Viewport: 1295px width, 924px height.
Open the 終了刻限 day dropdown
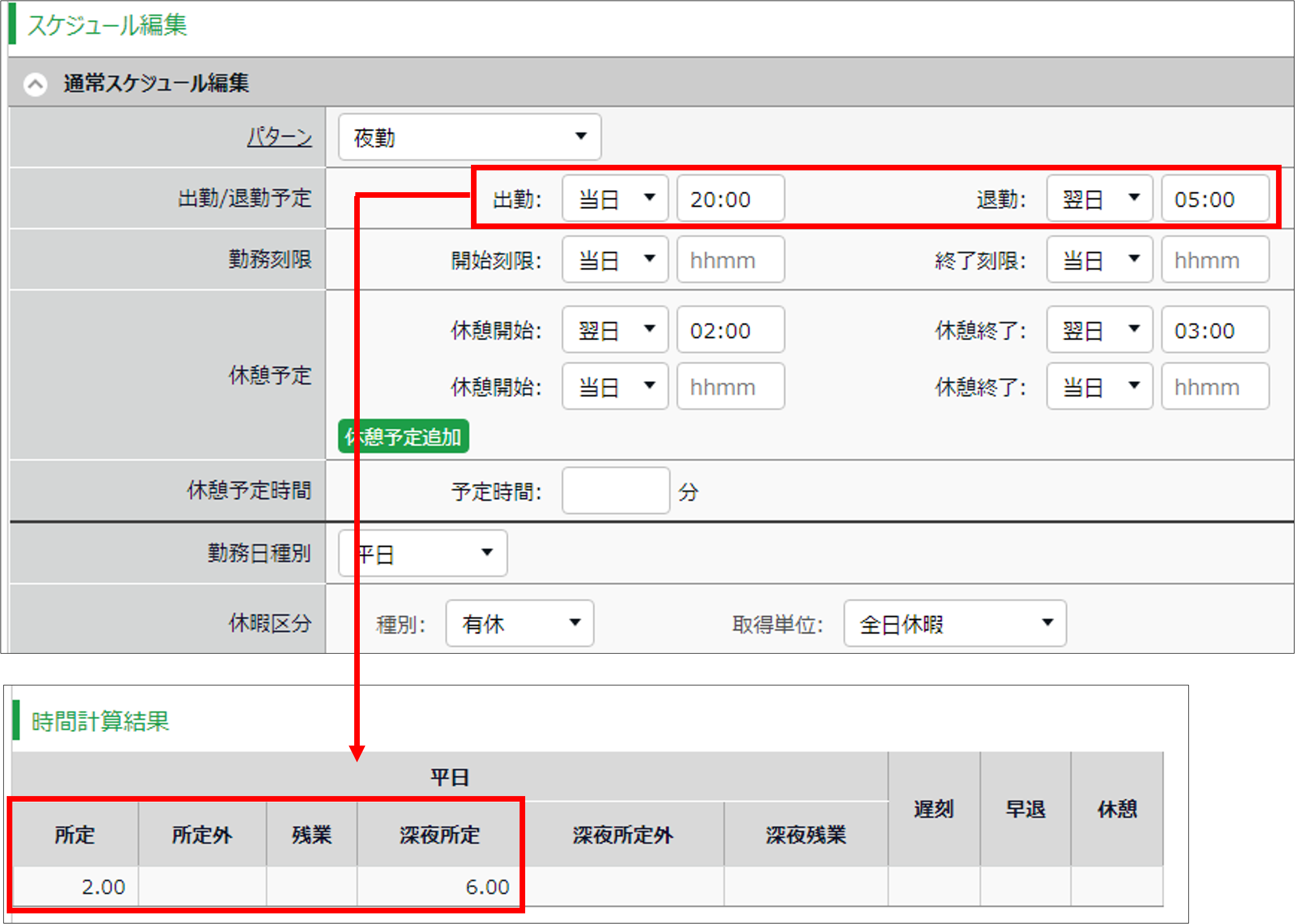(1099, 259)
